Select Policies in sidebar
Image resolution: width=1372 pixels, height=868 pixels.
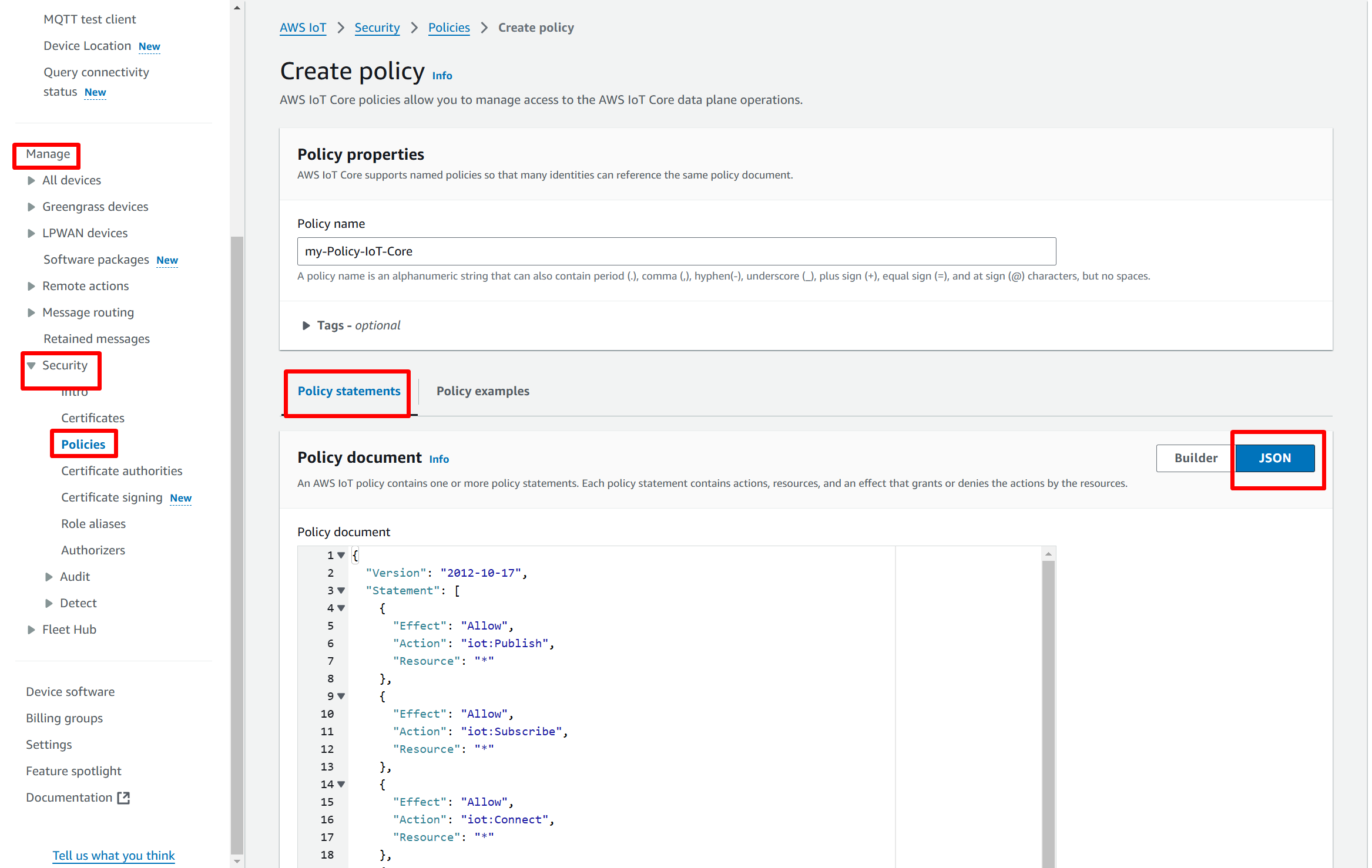pyautogui.click(x=83, y=445)
